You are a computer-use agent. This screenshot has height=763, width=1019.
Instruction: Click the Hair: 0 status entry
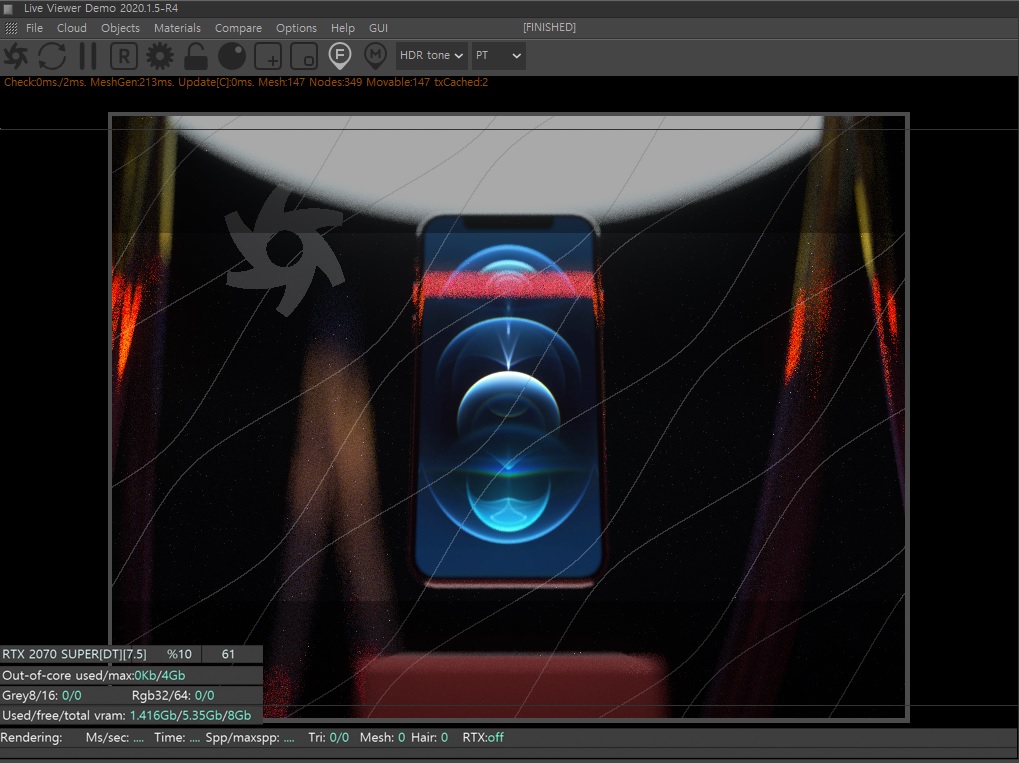[429, 738]
